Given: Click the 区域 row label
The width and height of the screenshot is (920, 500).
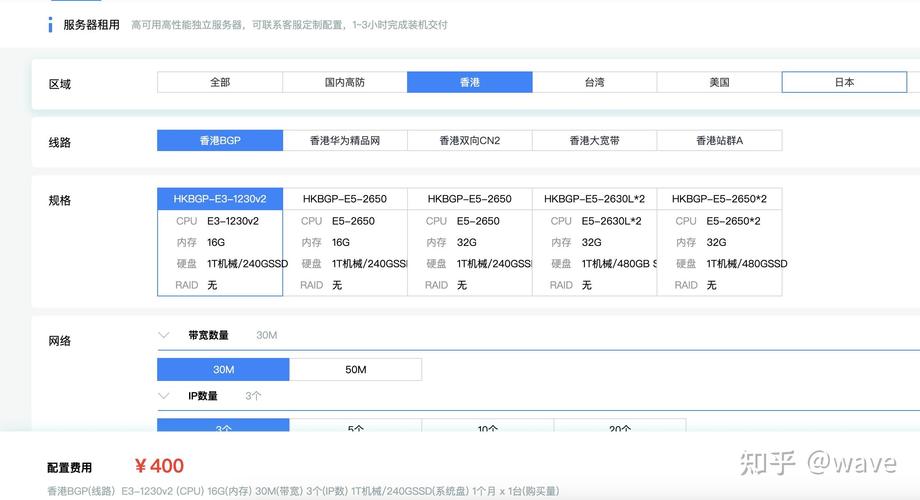Looking at the screenshot, I should 60,85.
